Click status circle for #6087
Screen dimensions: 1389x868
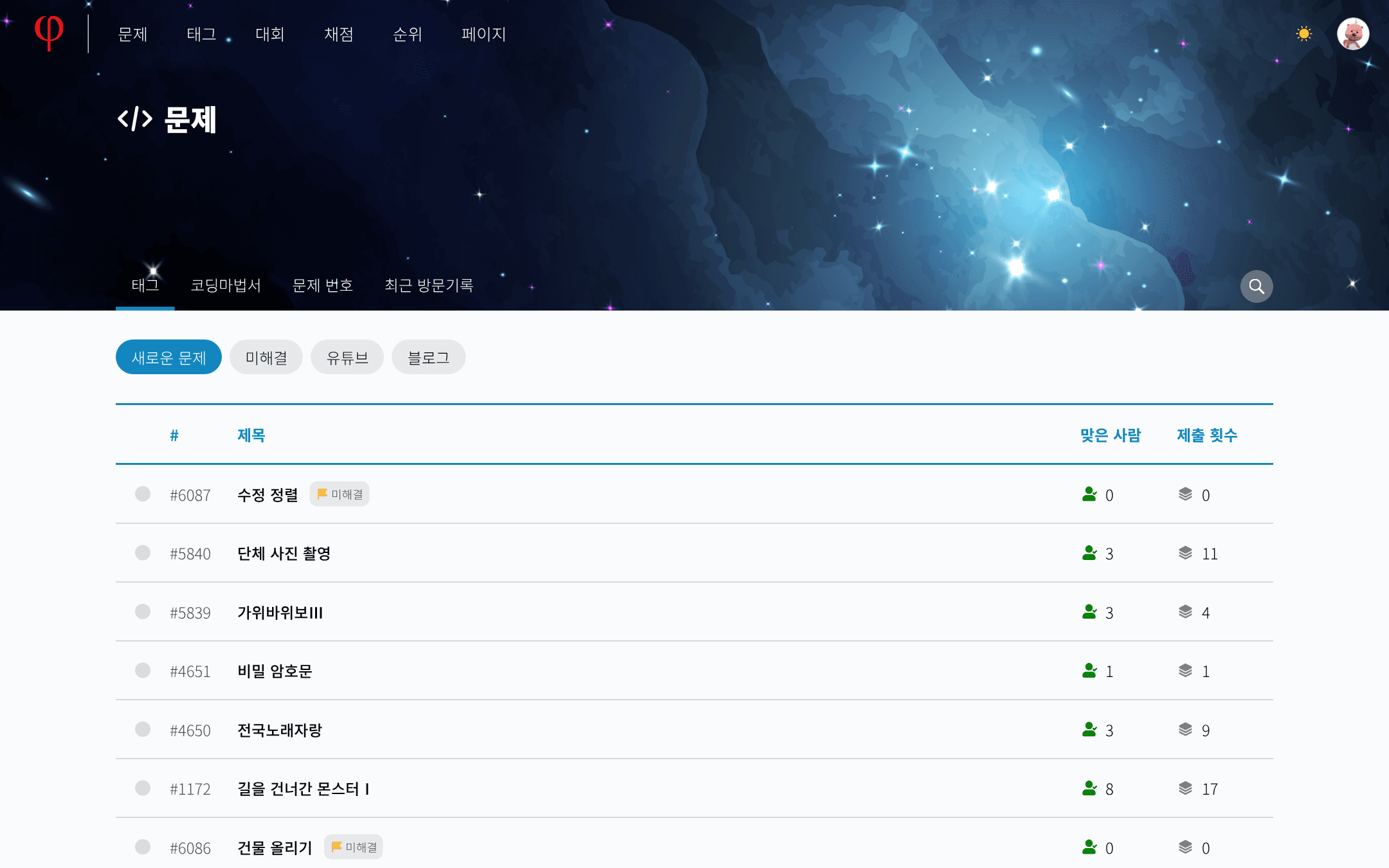[143, 494]
